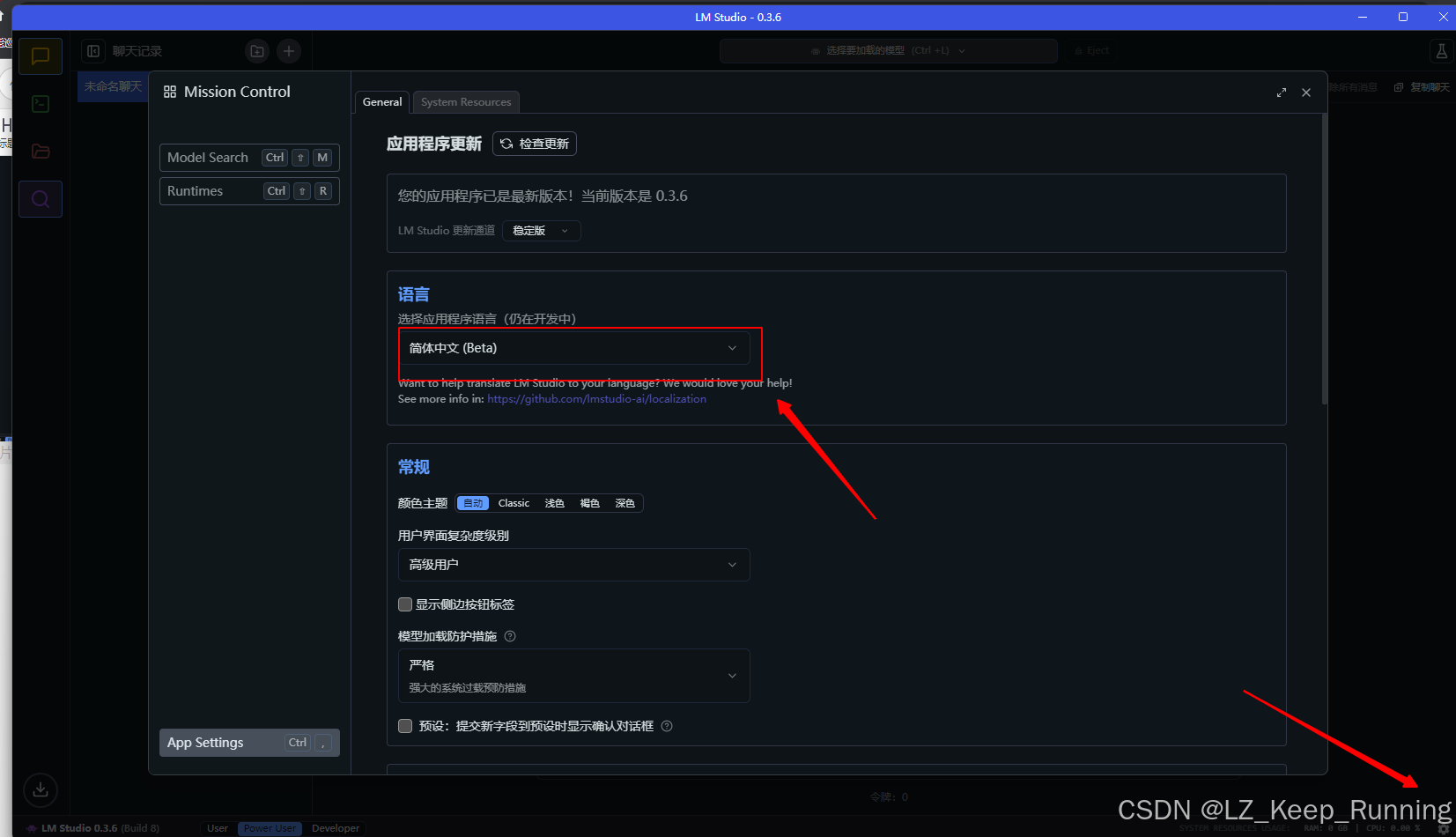Select App Settings in Mission Control
This screenshot has width=1456, height=837.
click(249, 743)
